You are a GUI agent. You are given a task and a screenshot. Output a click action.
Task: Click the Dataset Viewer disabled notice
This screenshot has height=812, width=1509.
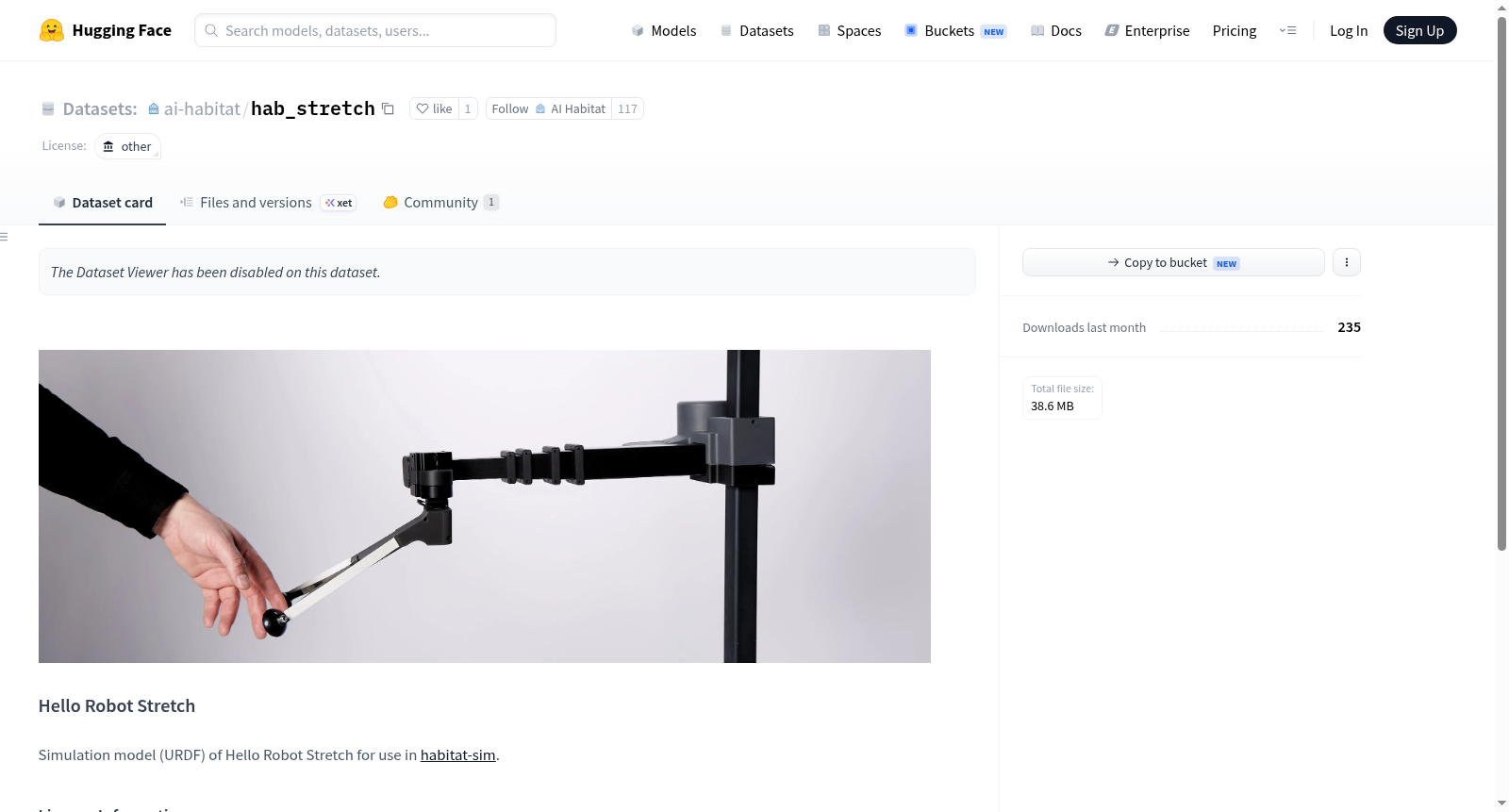click(x=507, y=272)
